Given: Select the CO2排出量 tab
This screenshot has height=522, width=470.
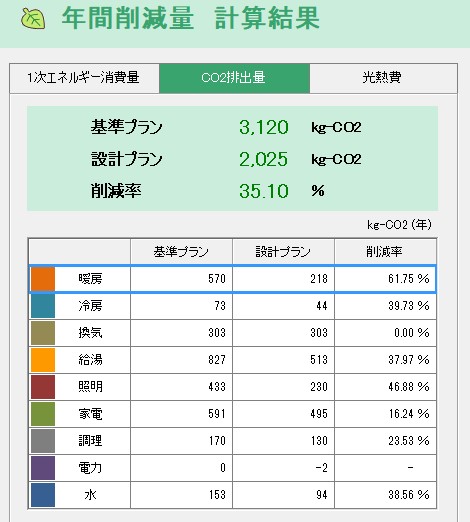Looking at the screenshot, I should [x=234, y=78].
